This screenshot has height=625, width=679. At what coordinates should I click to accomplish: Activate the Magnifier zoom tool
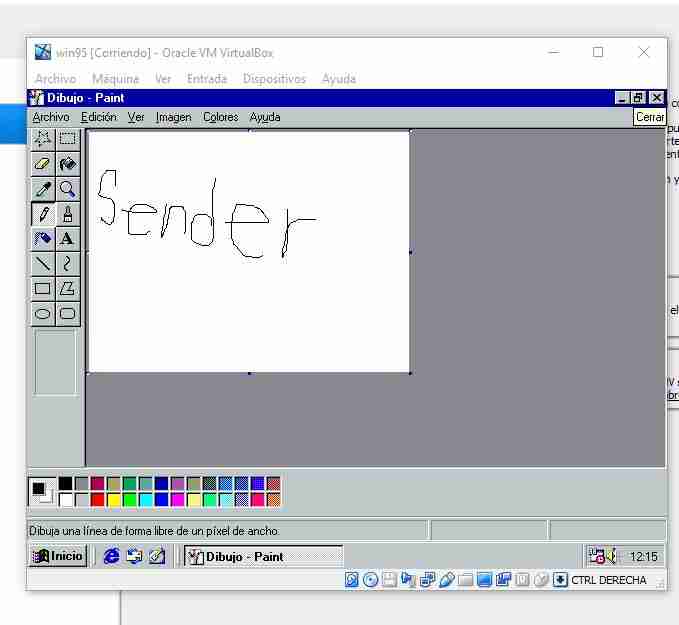coord(67,189)
